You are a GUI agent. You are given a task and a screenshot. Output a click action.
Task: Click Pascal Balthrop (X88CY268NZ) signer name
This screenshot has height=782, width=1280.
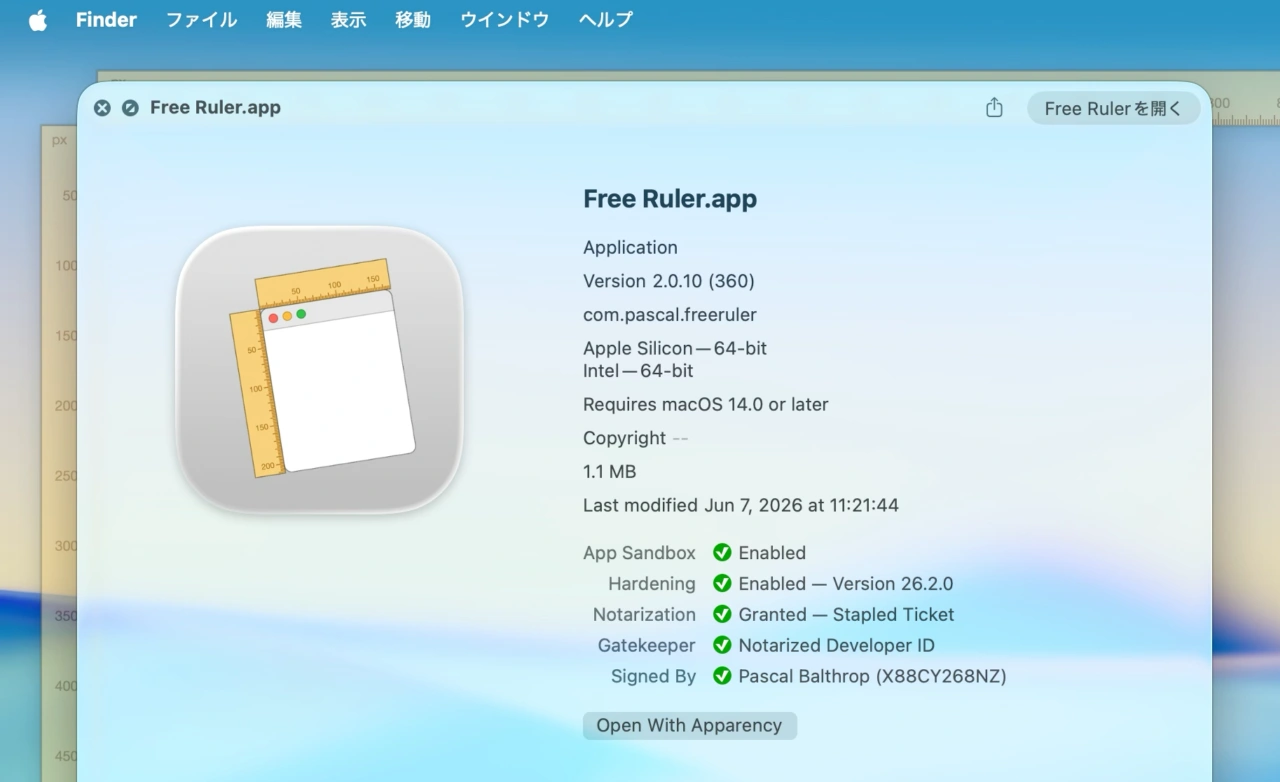coord(872,676)
